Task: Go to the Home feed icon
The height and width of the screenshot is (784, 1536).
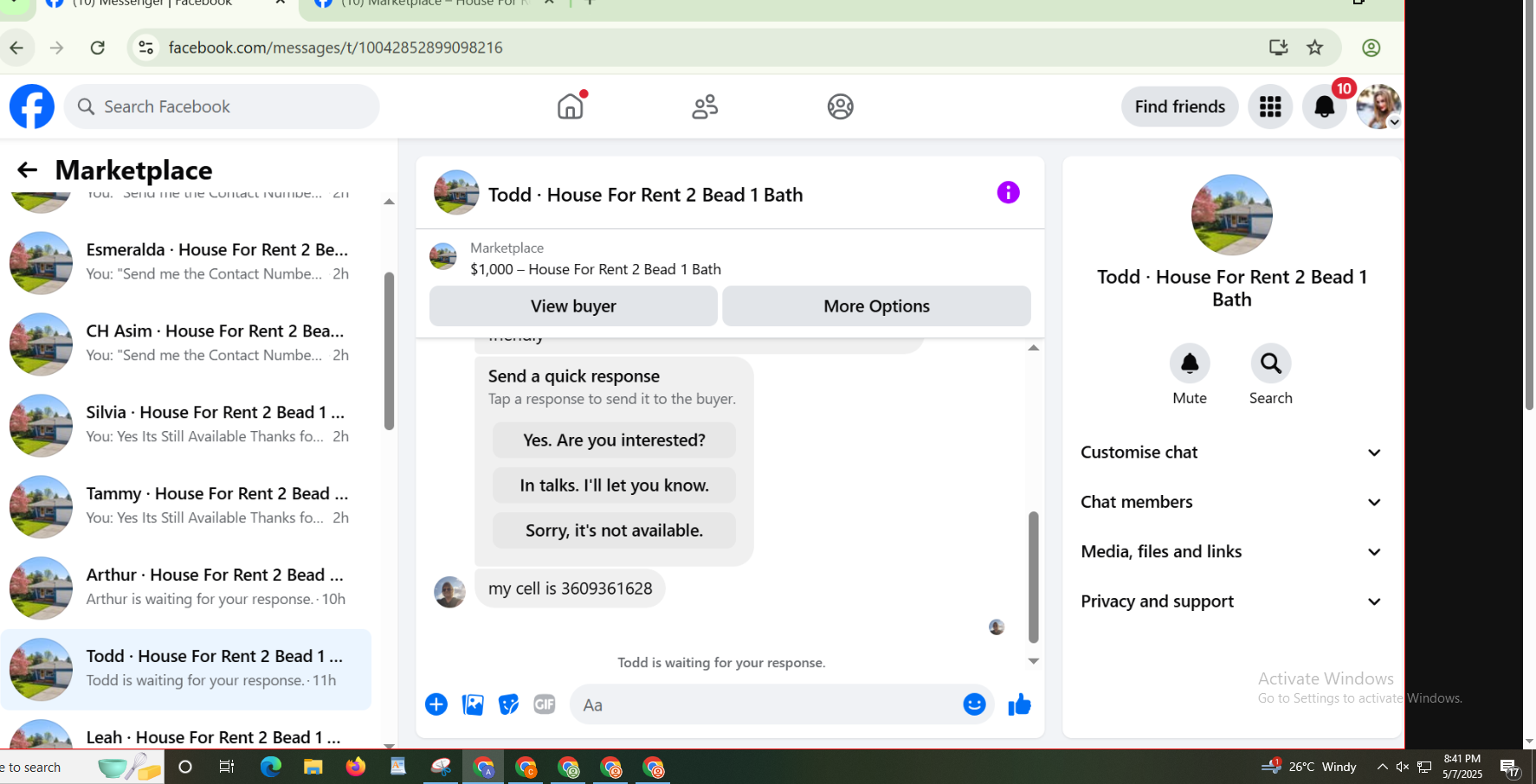Action: point(571,106)
